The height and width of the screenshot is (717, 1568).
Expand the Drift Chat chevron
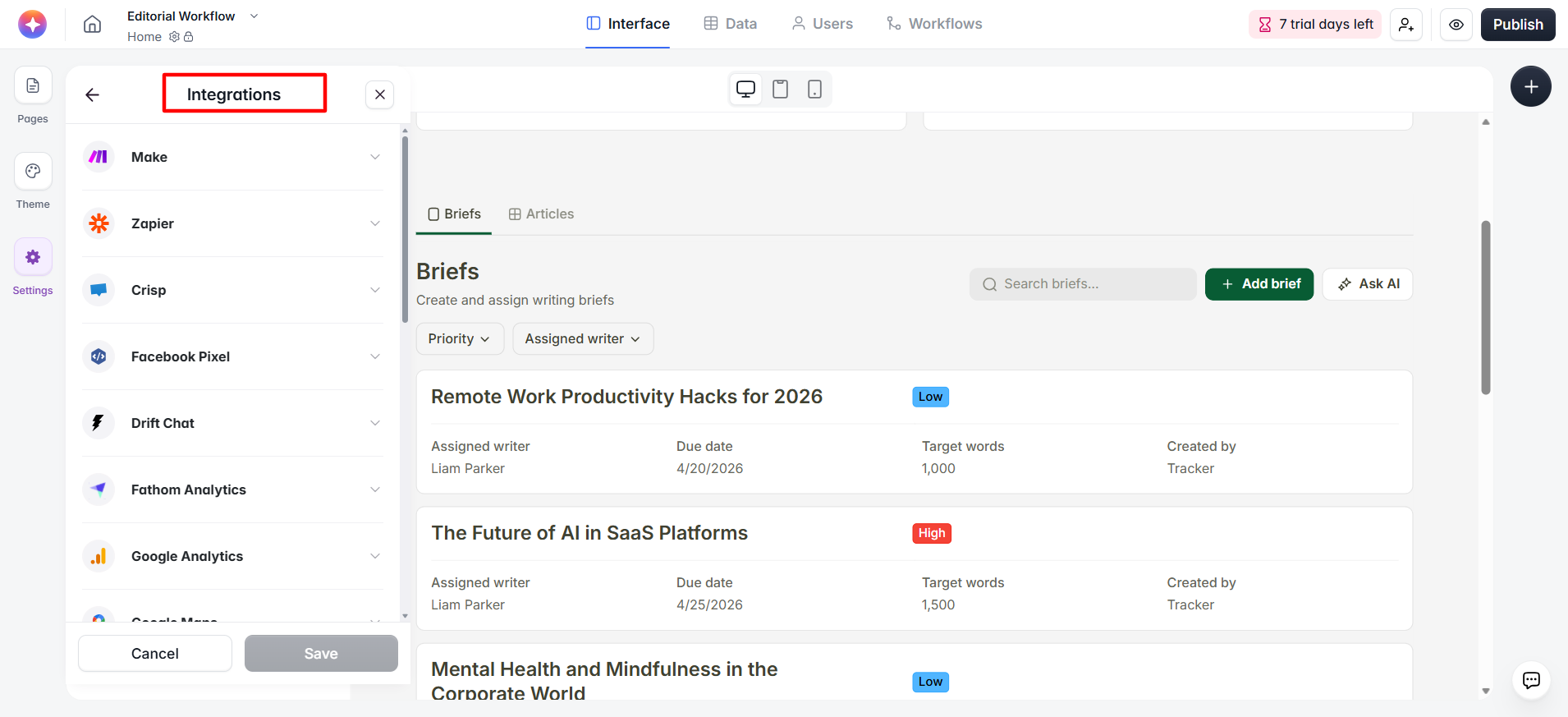click(375, 423)
